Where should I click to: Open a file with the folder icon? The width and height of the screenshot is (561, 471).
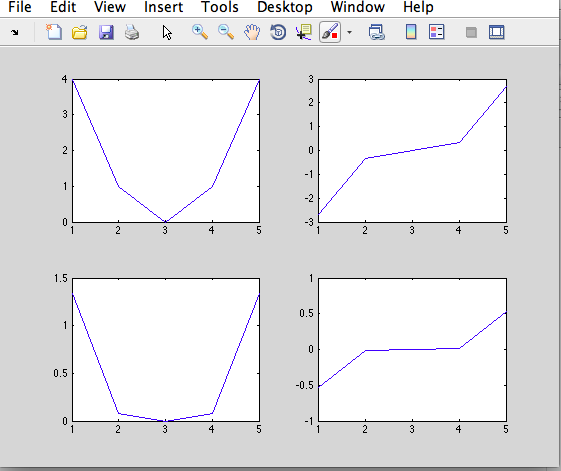(79, 32)
